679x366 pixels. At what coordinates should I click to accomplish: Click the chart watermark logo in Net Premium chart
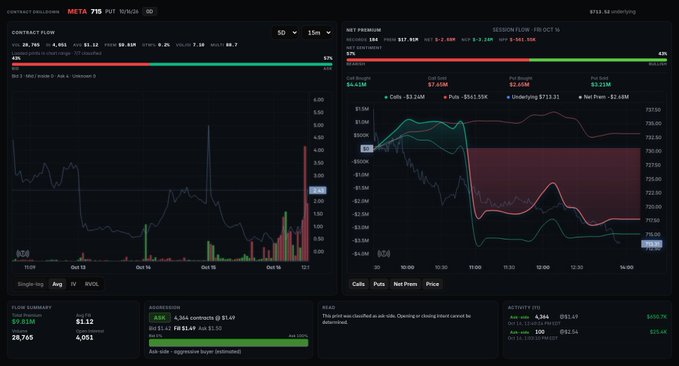tap(384, 253)
